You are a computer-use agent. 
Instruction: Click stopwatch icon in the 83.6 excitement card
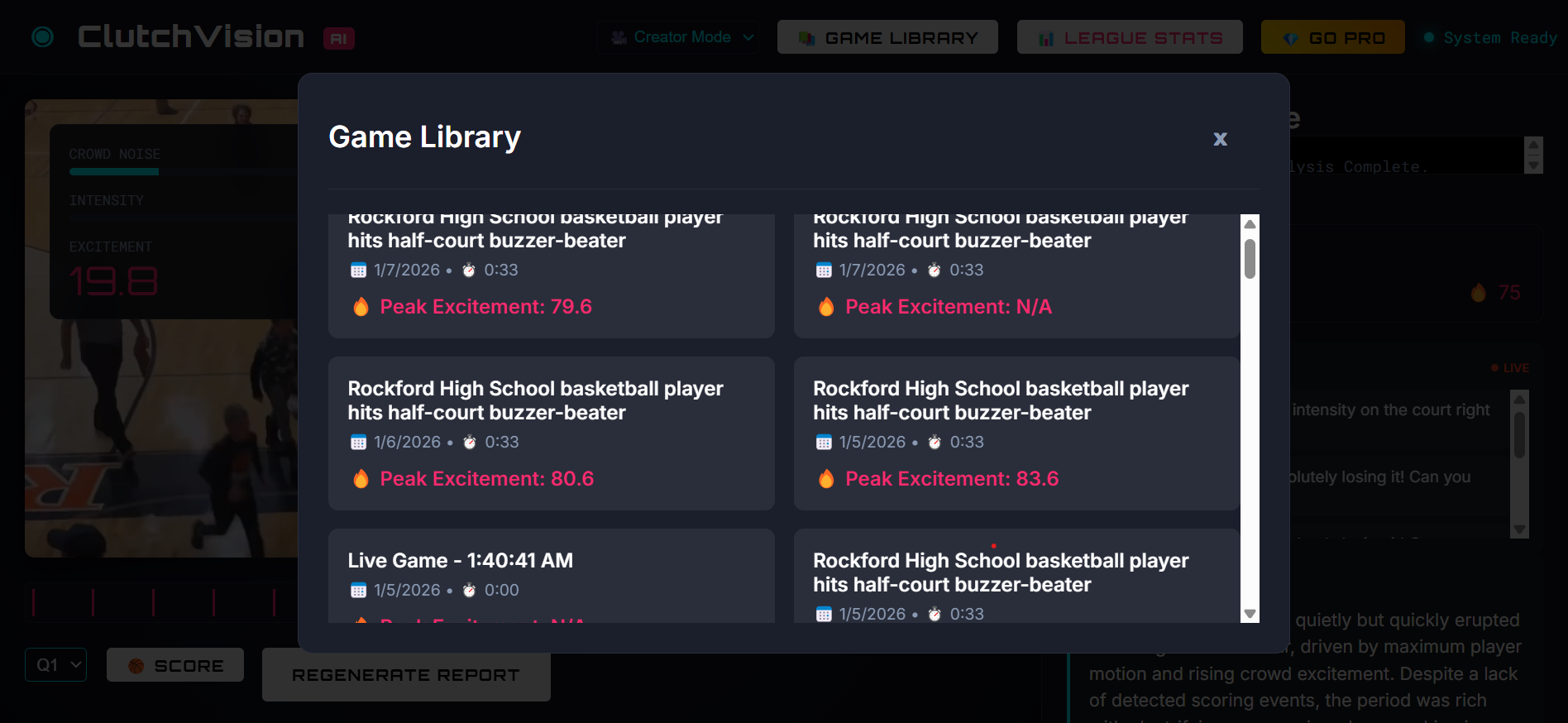click(935, 443)
